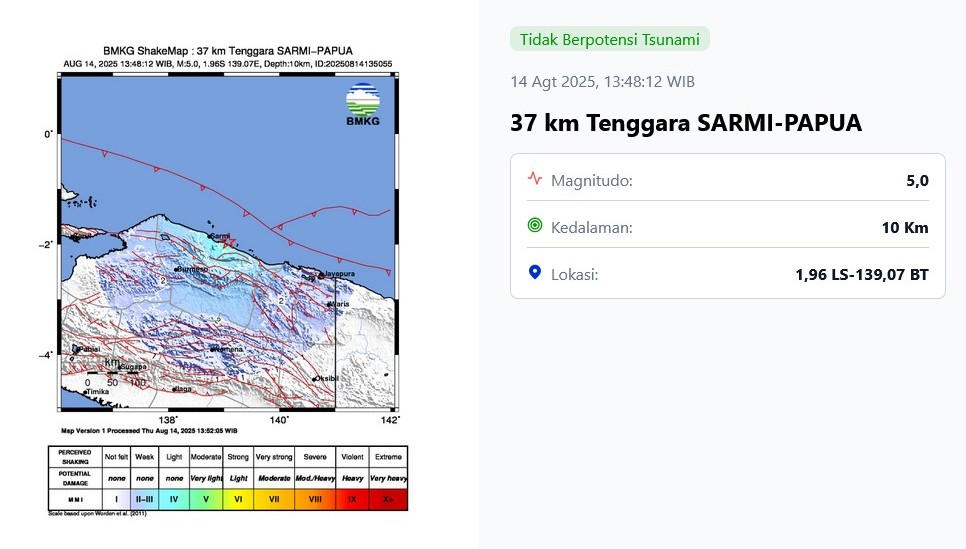Screen dimensions: 966x549
Task: Click the Map Version 1 Processed text
Action: coord(149,431)
